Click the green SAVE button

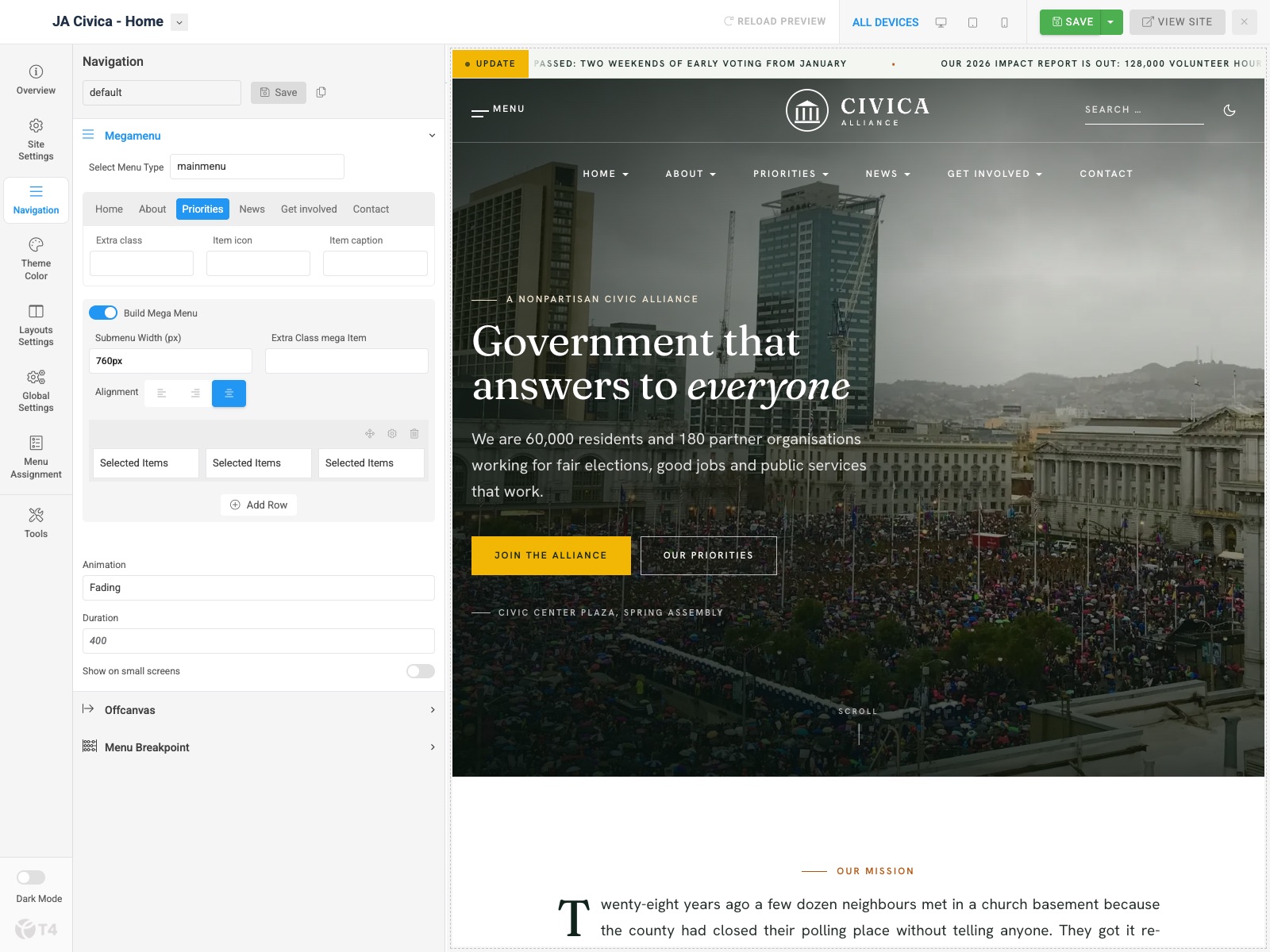1072,22
